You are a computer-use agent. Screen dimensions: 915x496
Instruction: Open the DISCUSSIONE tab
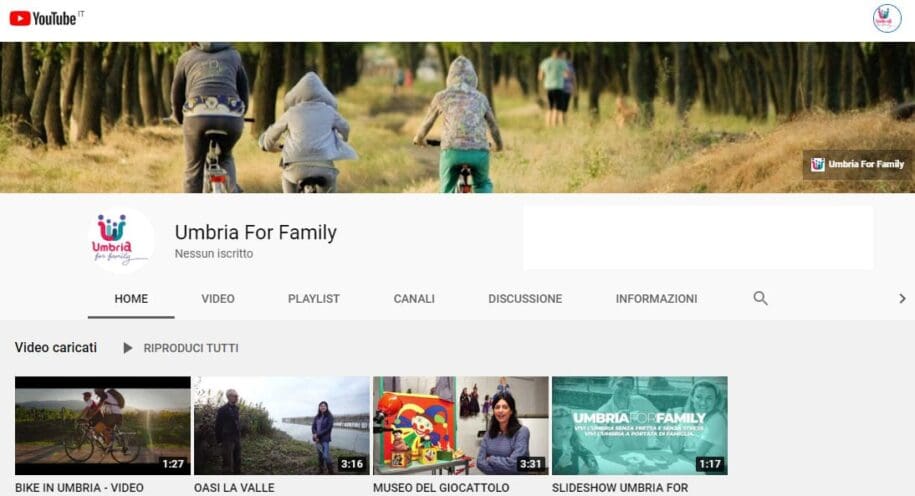[x=525, y=299]
